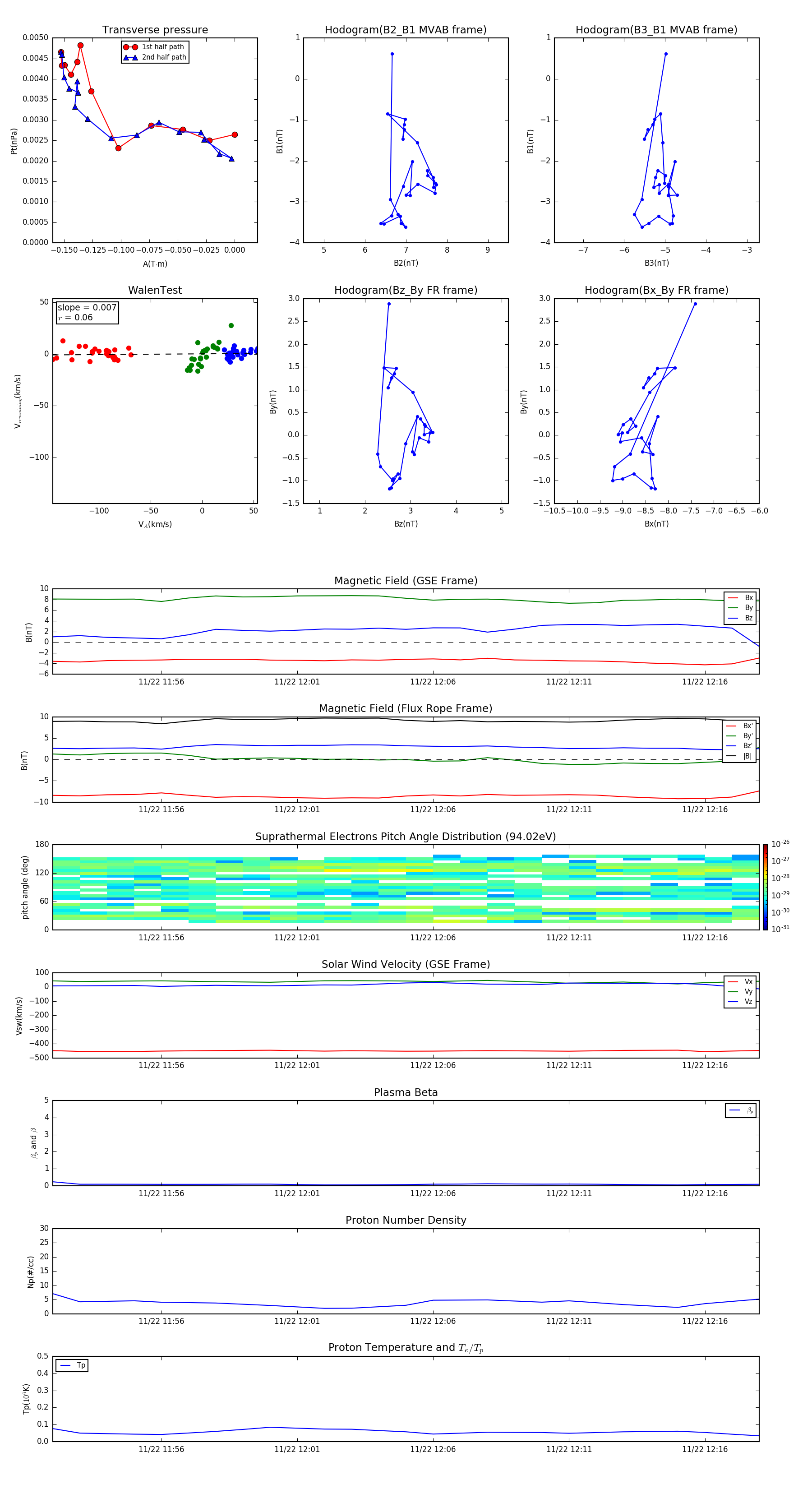The image size is (812, 1489).
Task: Click "11/22 12:11" tick under Proton Number Density plot
Action: tap(569, 1321)
